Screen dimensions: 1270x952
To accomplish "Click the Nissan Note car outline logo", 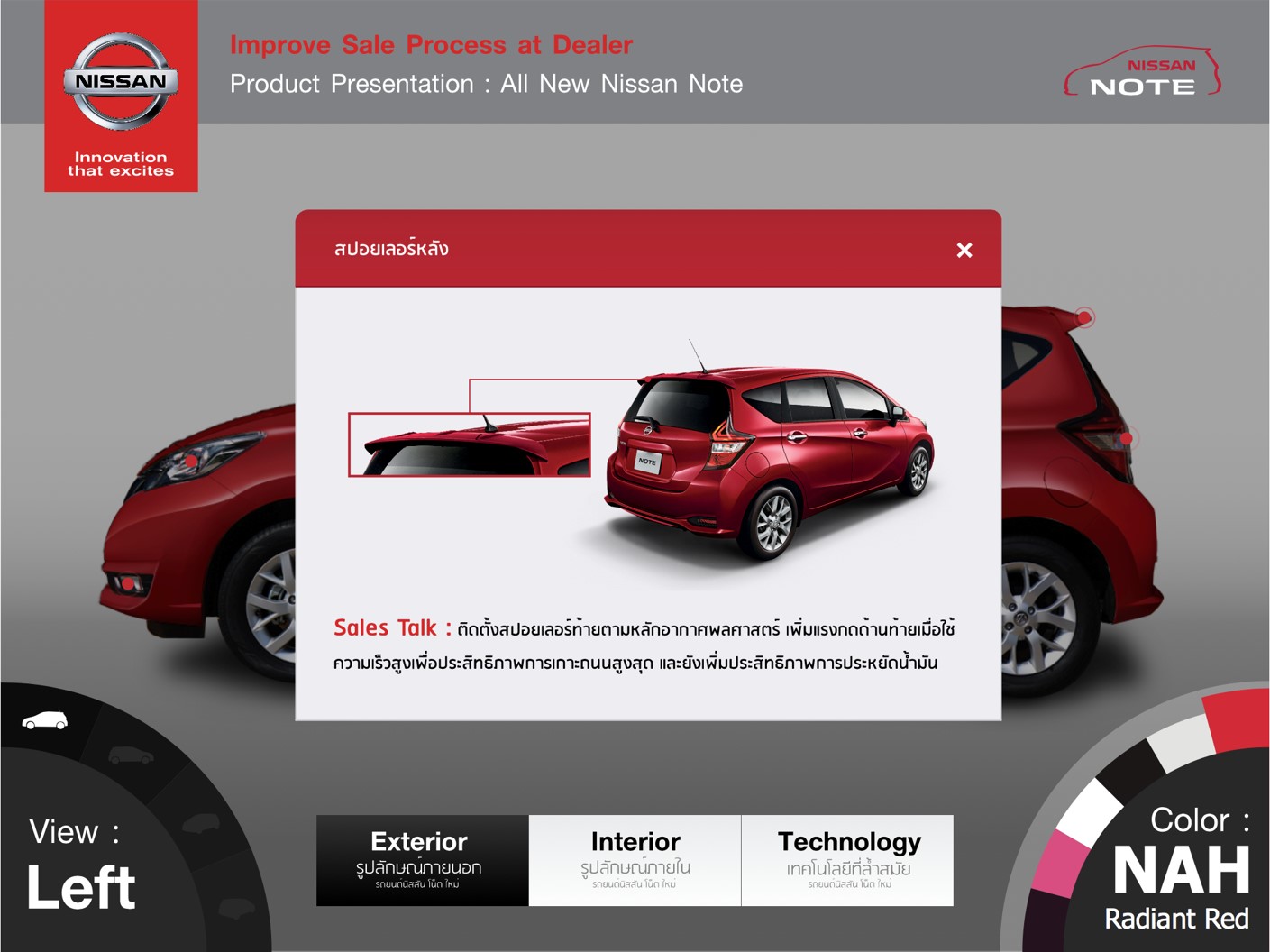I will coord(1142,72).
